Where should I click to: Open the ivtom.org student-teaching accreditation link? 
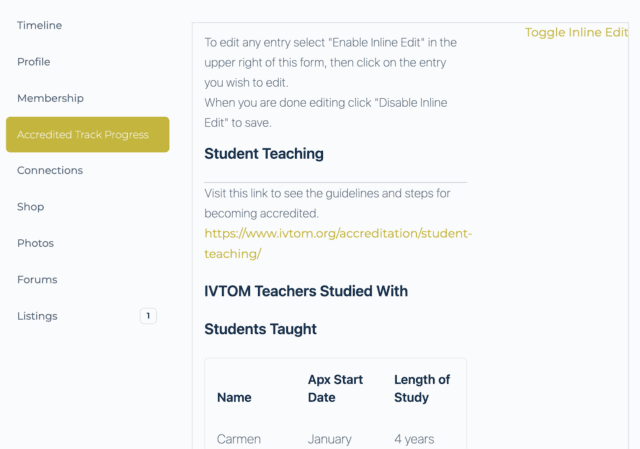click(x=337, y=243)
